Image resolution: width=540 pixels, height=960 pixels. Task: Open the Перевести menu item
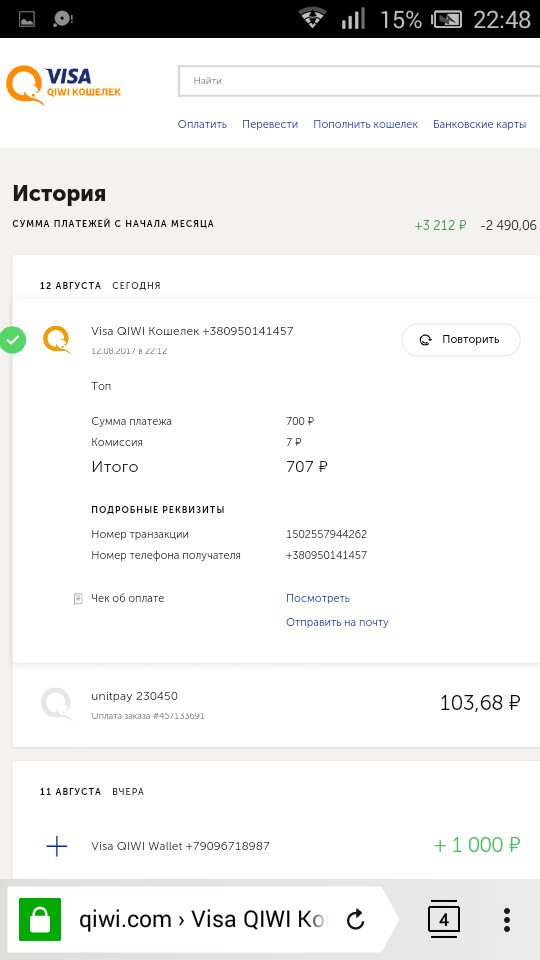(x=270, y=124)
